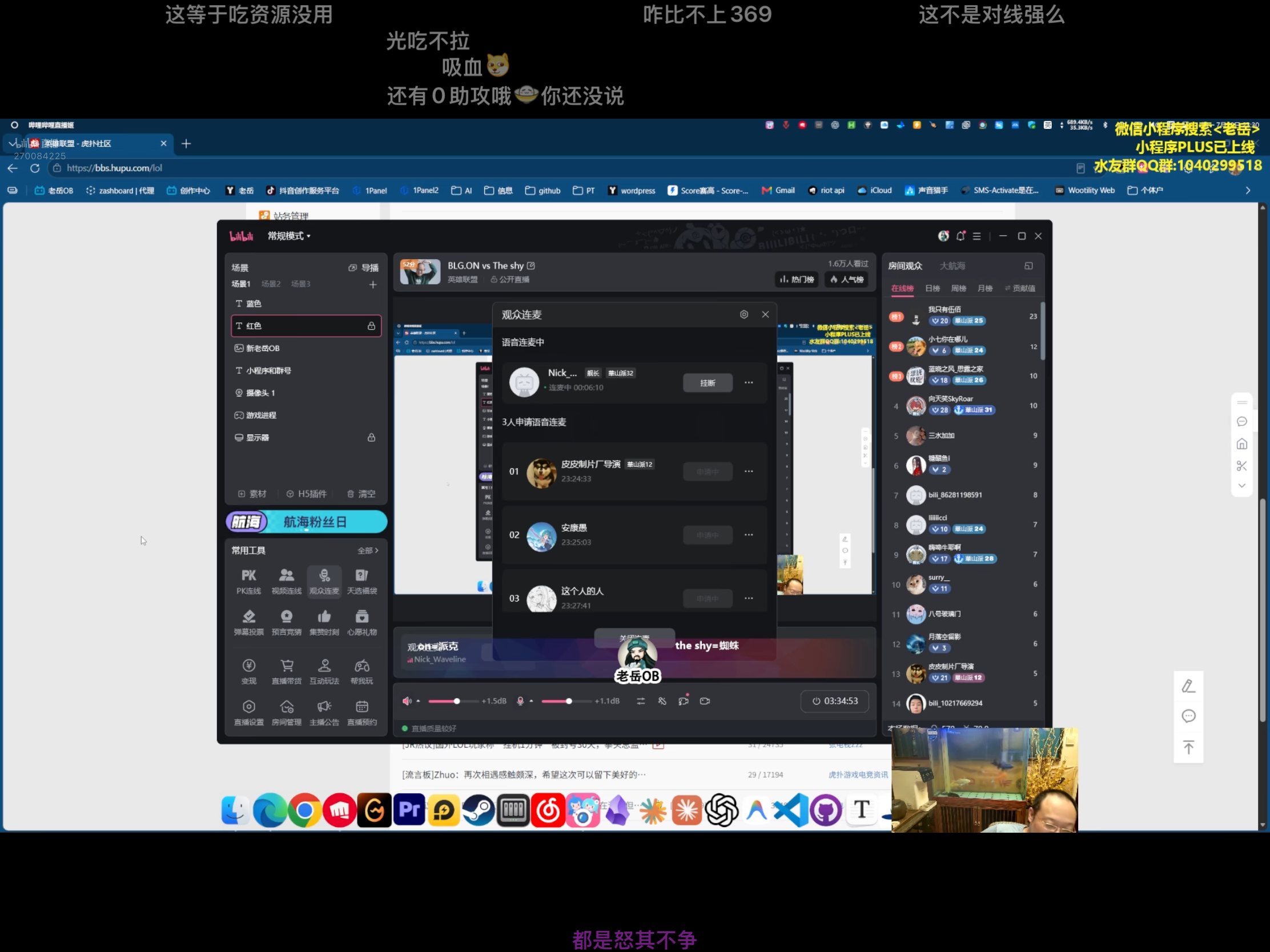This screenshot has width=1270, height=952.
Task: Pop out the 房间观众 audience panel
Action: coord(1028,266)
